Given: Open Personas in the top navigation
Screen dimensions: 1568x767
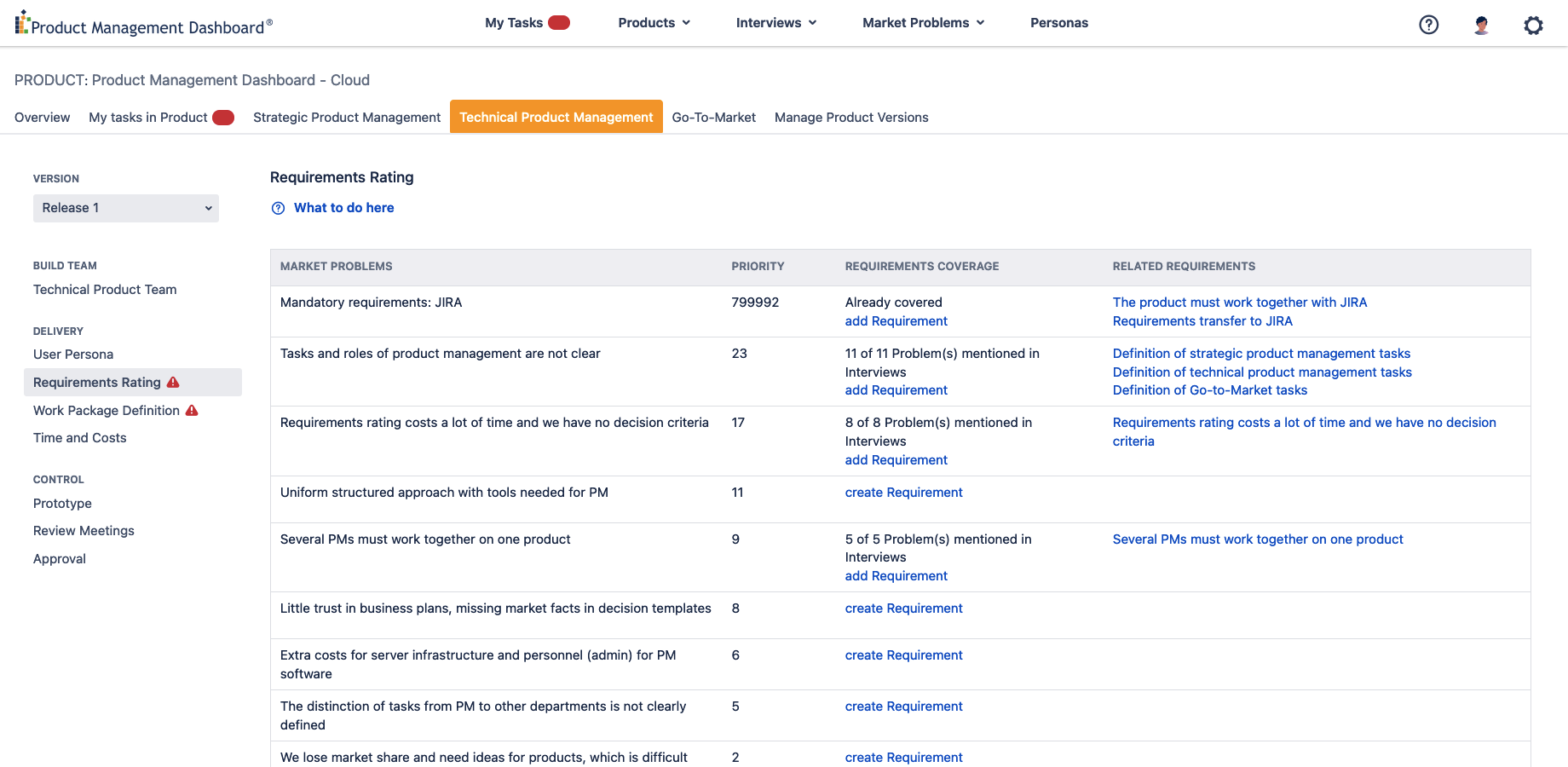Looking at the screenshot, I should [x=1058, y=23].
